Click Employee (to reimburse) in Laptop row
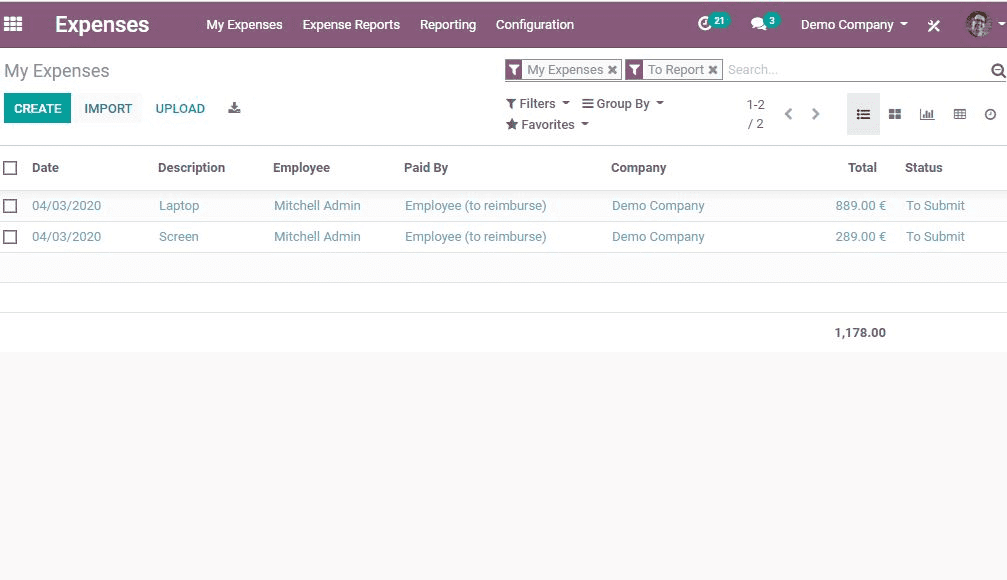Viewport: 1007px width, 580px height. (x=476, y=206)
